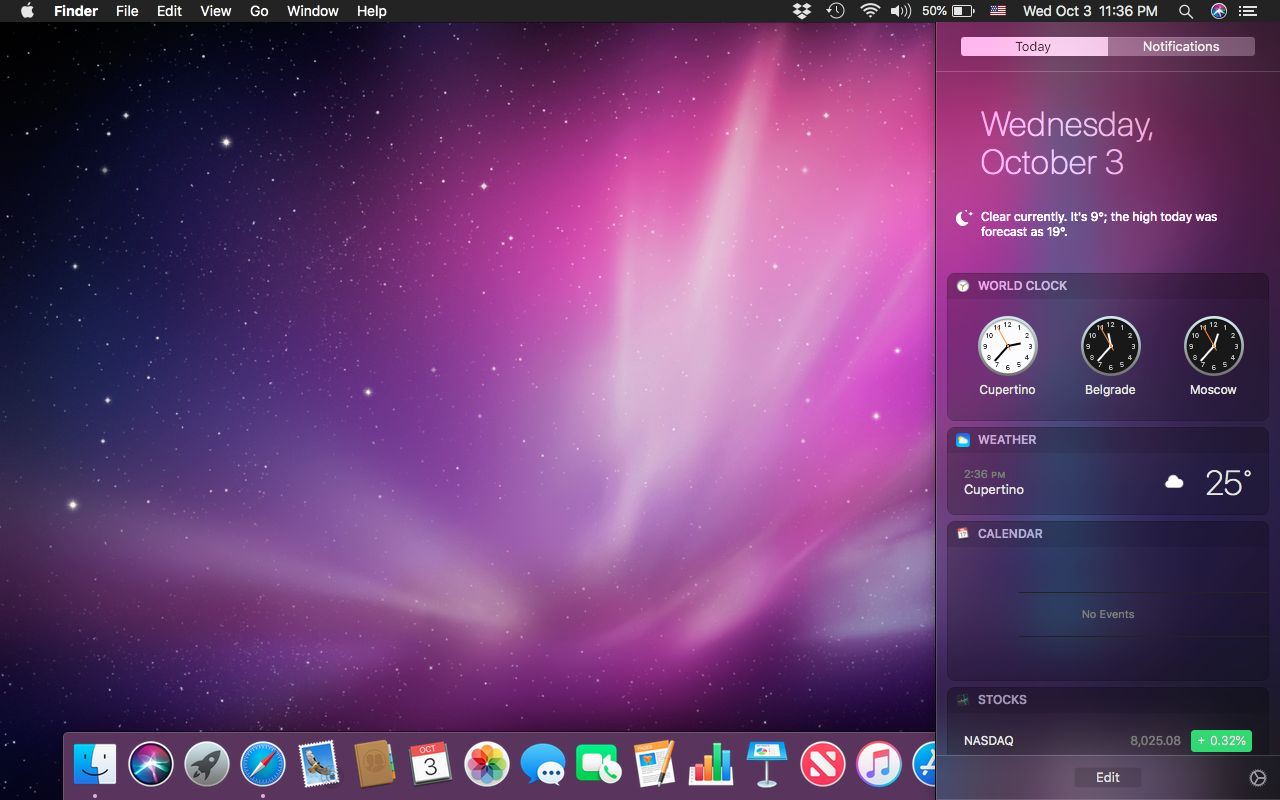The image size is (1280, 800).
Task: Click the CALENDAR widget title
Action: (1010, 534)
